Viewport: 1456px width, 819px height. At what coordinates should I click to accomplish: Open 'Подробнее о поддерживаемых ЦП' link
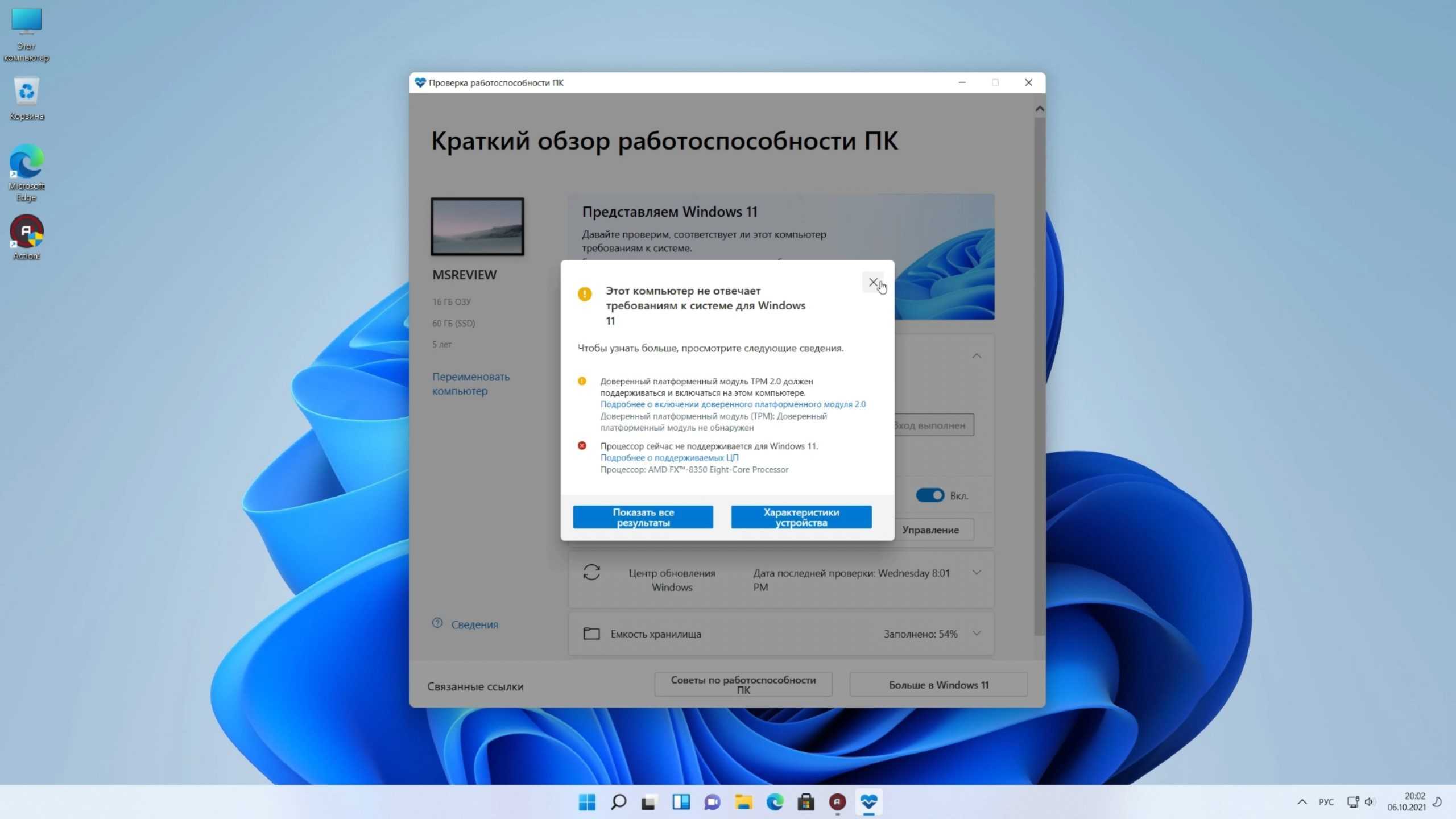tap(669, 458)
